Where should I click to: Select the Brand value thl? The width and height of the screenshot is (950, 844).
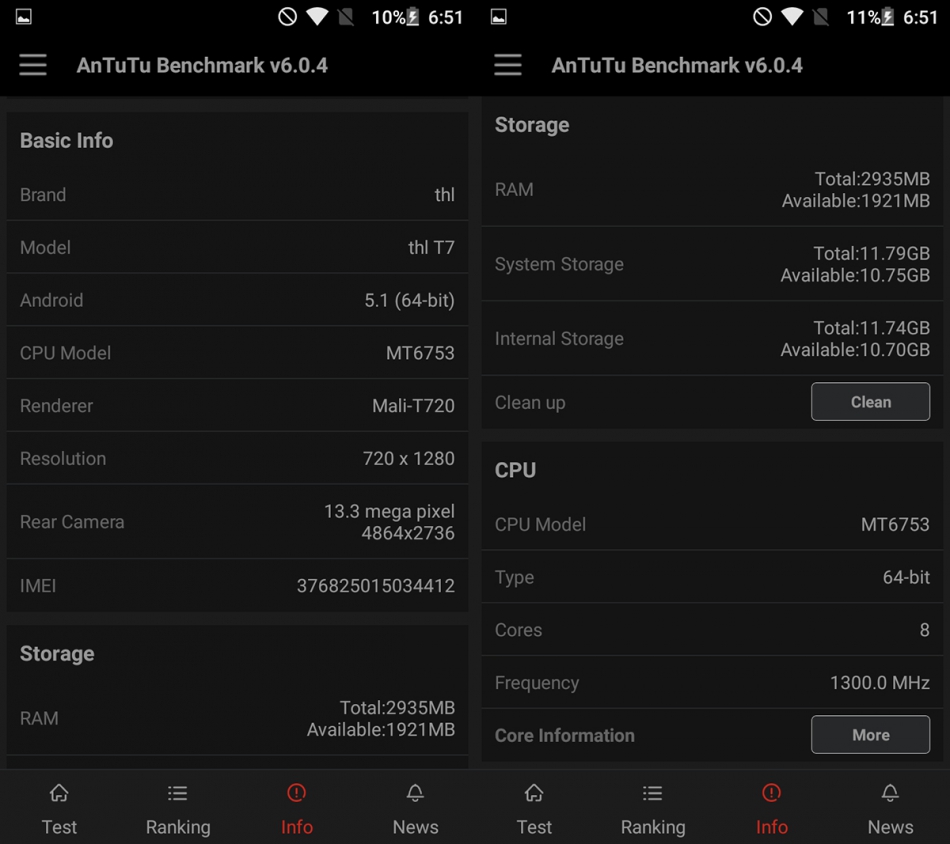pos(444,194)
